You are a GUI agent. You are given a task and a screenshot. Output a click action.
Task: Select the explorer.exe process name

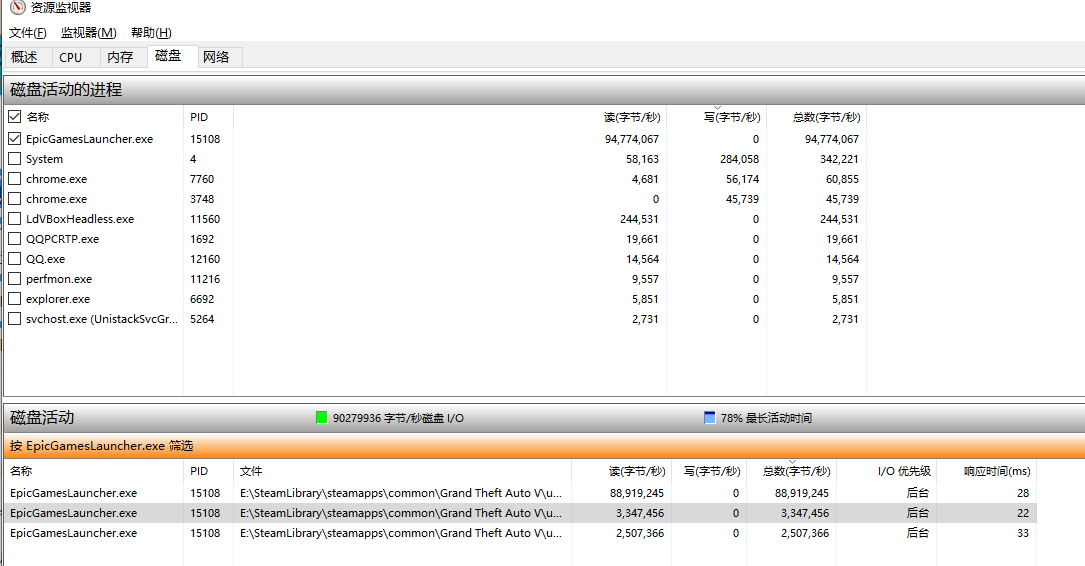(58, 299)
